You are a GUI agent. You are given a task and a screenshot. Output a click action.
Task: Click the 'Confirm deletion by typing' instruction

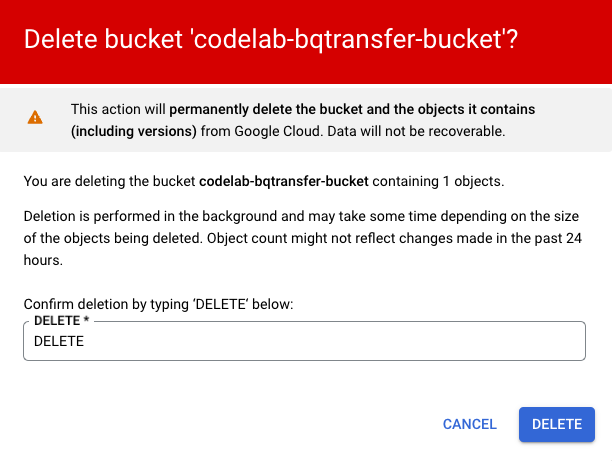[157, 304]
